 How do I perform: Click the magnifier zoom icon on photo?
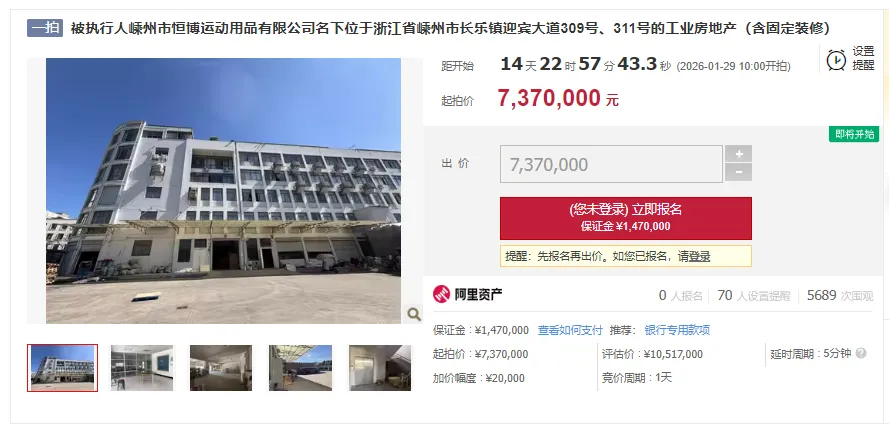point(414,314)
